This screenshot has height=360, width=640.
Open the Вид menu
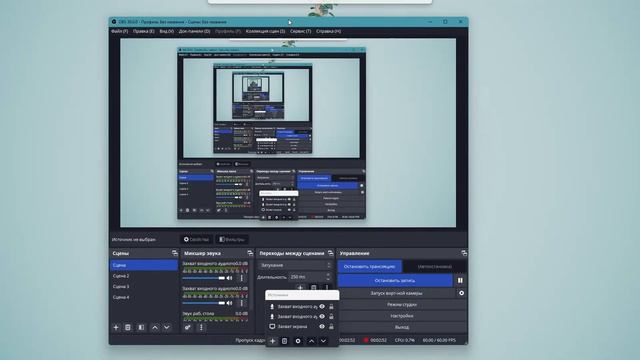coord(167,31)
